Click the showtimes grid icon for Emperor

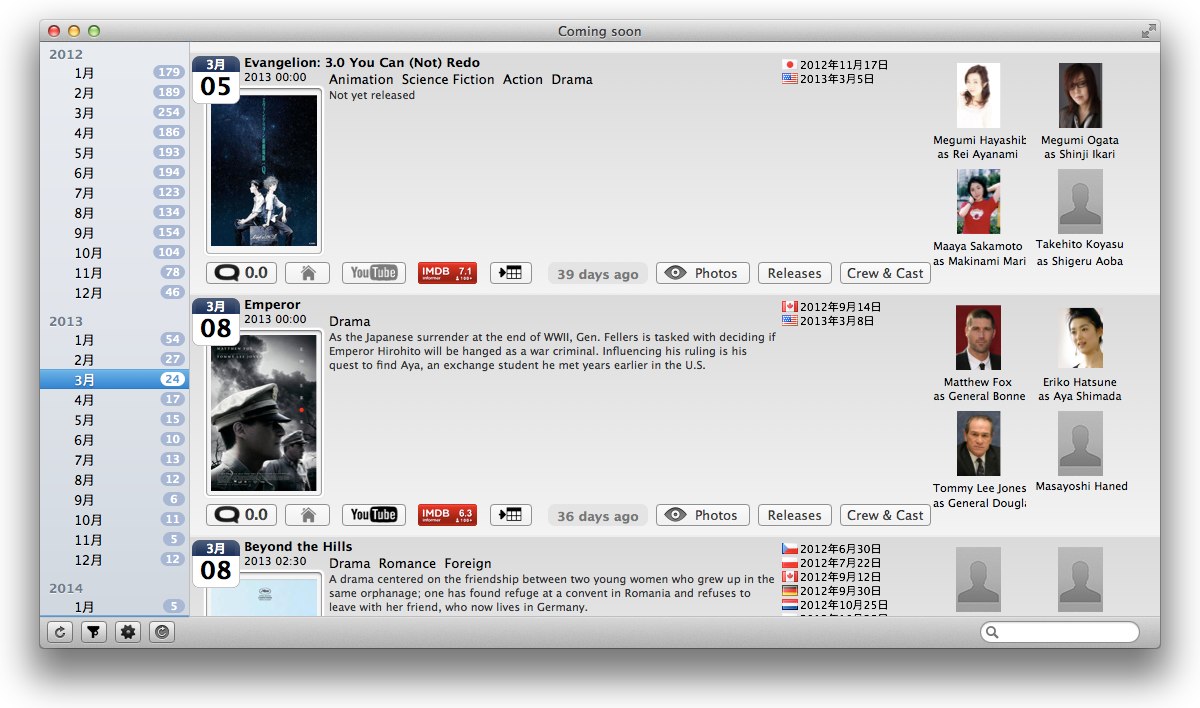[x=511, y=515]
